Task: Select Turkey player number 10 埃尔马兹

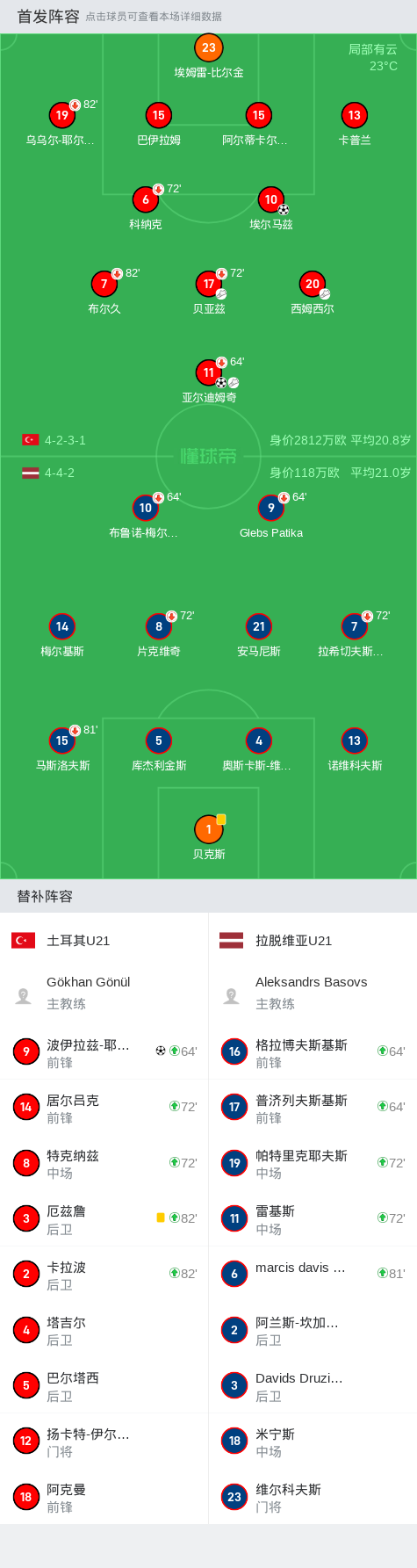Action: click(x=270, y=199)
